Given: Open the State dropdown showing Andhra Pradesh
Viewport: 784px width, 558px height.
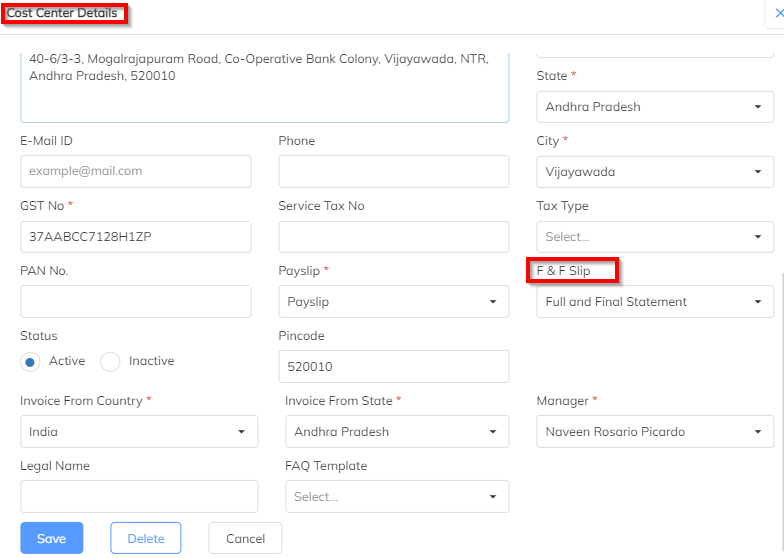Looking at the screenshot, I should tap(655, 107).
